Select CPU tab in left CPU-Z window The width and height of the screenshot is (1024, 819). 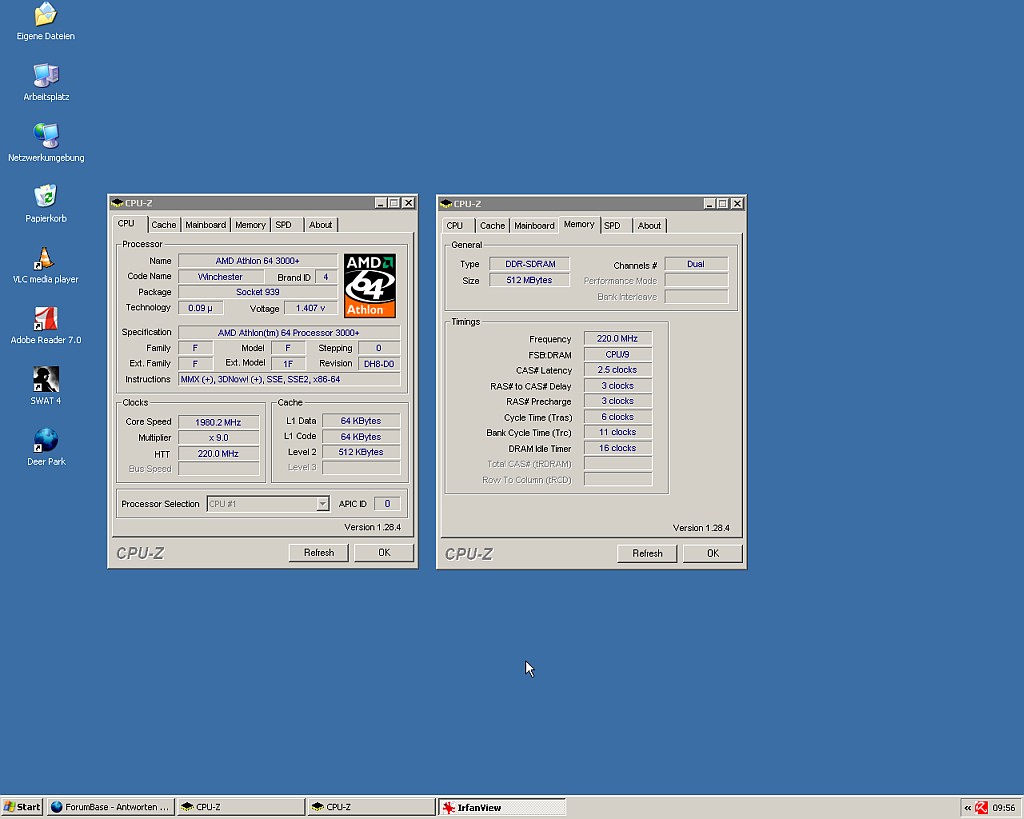[129, 223]
